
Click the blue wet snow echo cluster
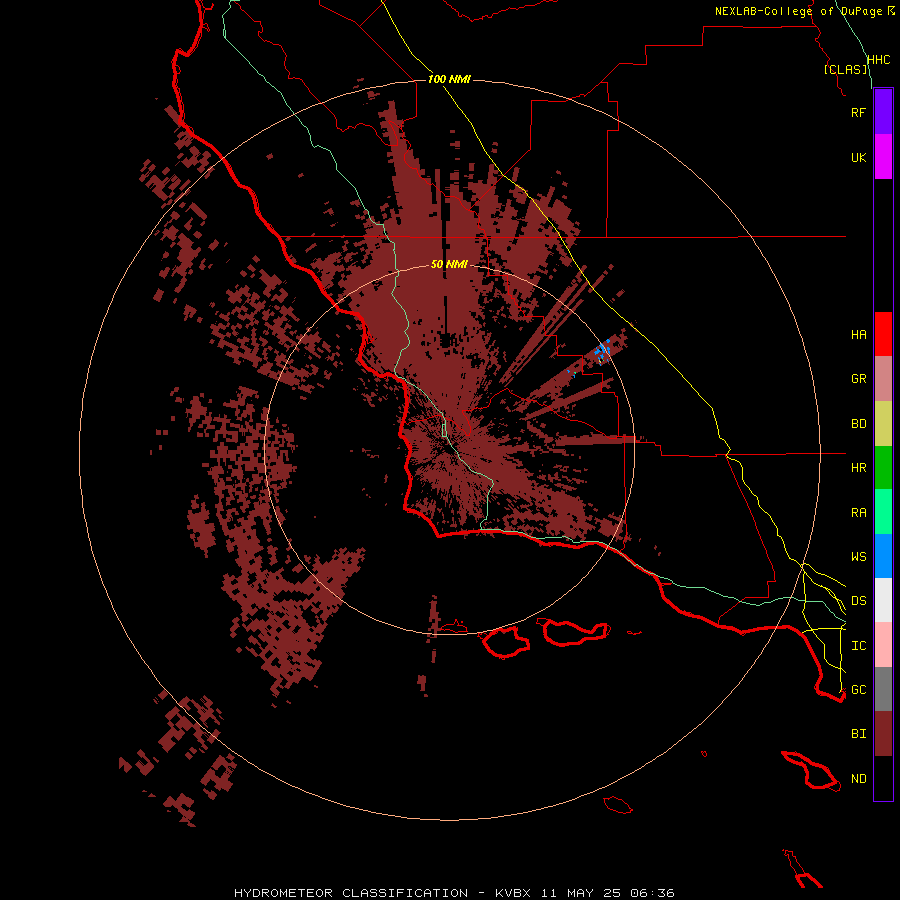pos(602,351)
